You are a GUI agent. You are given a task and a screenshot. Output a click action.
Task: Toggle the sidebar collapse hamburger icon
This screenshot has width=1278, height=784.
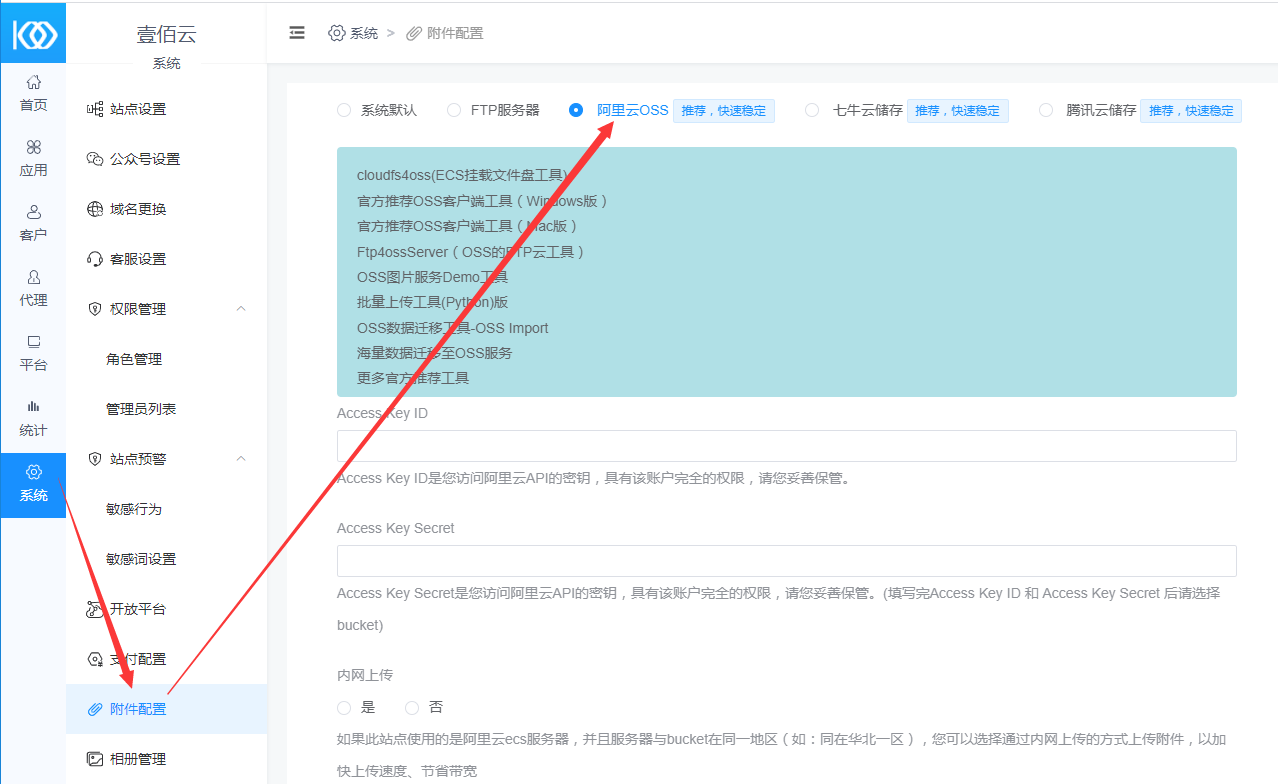click(296, 33)
